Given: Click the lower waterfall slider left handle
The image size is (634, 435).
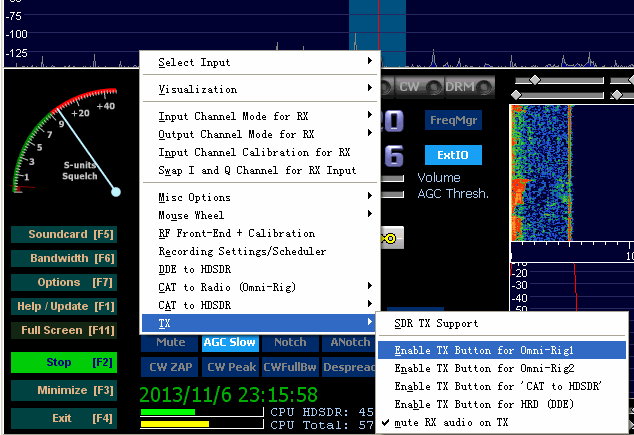Looking at the screenshot, I should pyautogui.click(x=516, y=95).
